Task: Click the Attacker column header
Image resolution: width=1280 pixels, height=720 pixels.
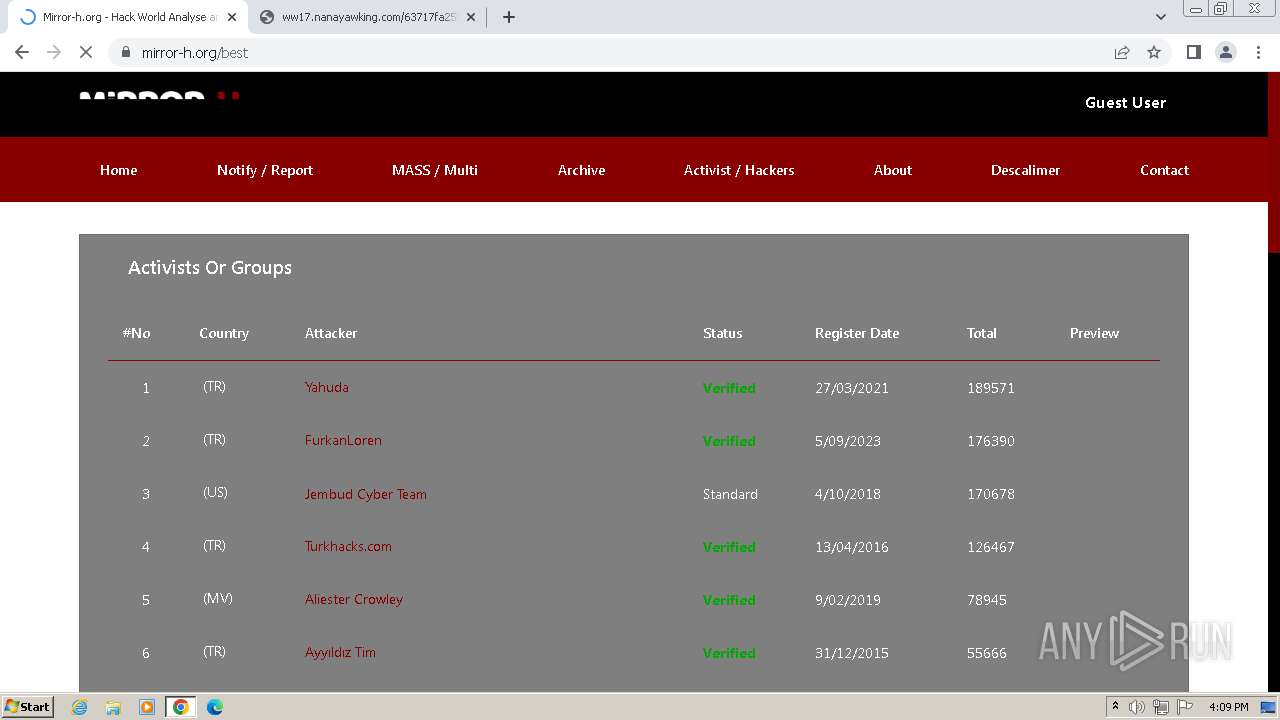Action: point(331,333)
